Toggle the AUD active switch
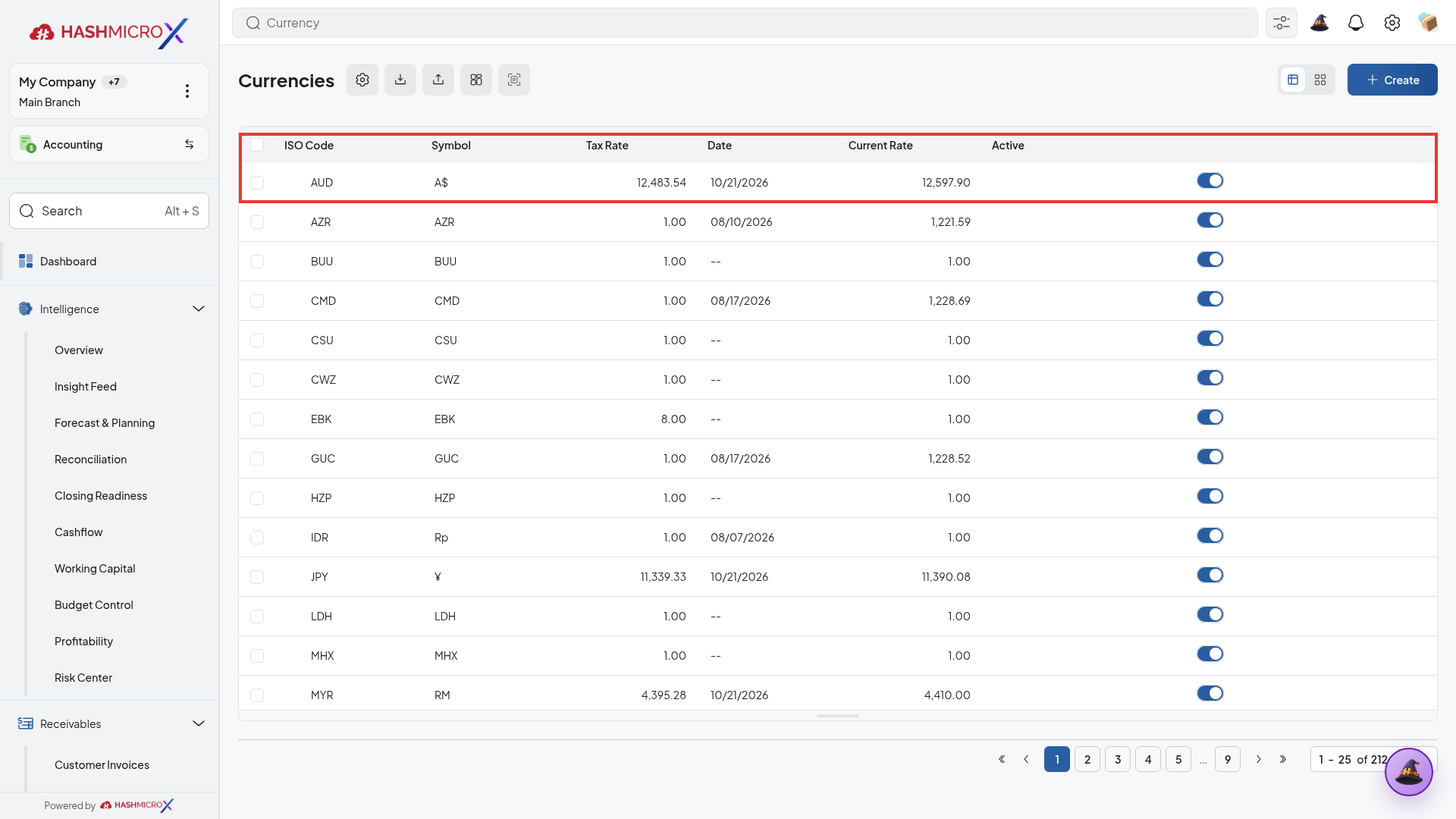The height and width of the screenshot is (819, 1456). click(x=1210, y=180)
